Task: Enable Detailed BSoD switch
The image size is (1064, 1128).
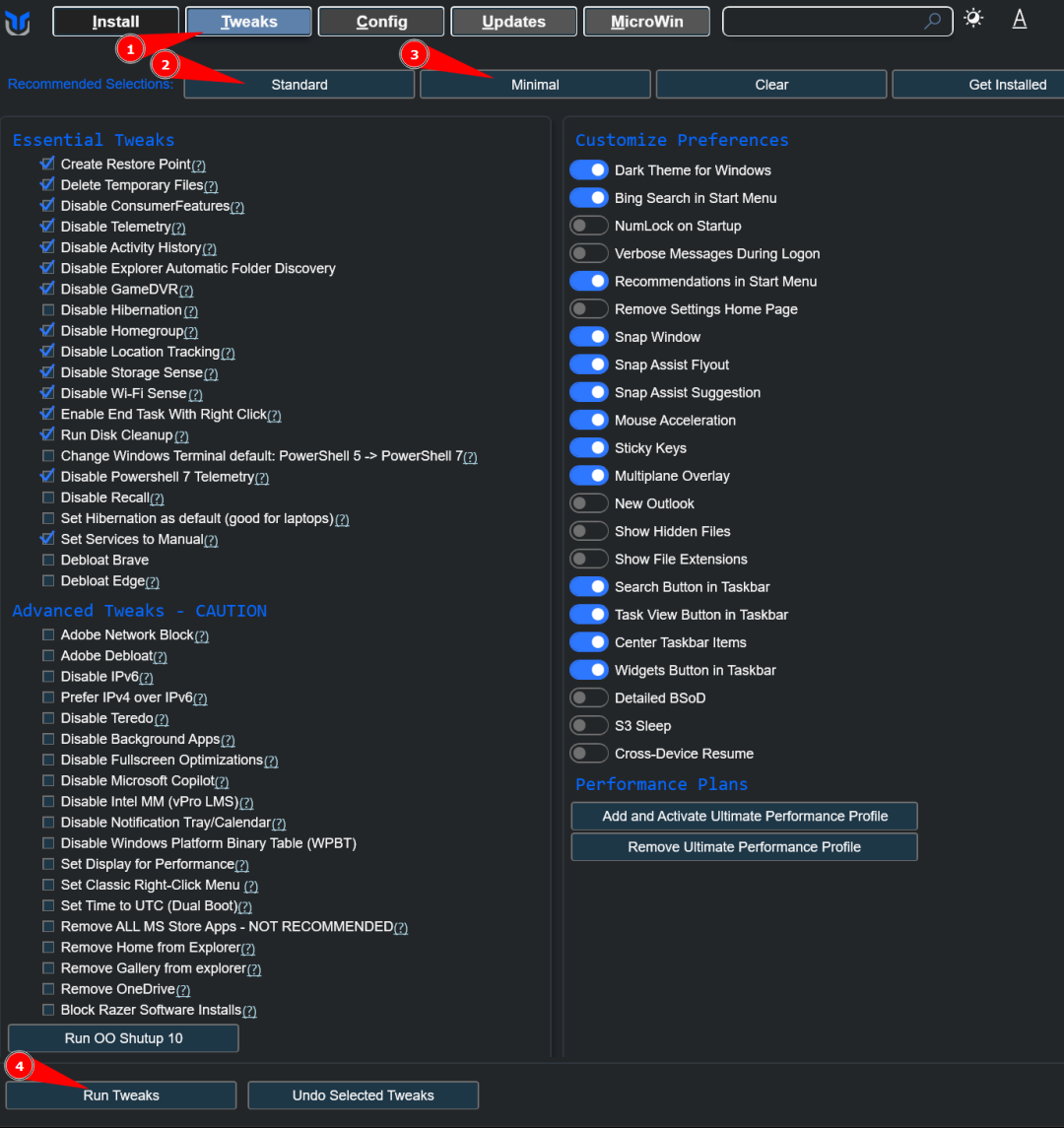Action: pyautogui.click(x=588, y=698)
